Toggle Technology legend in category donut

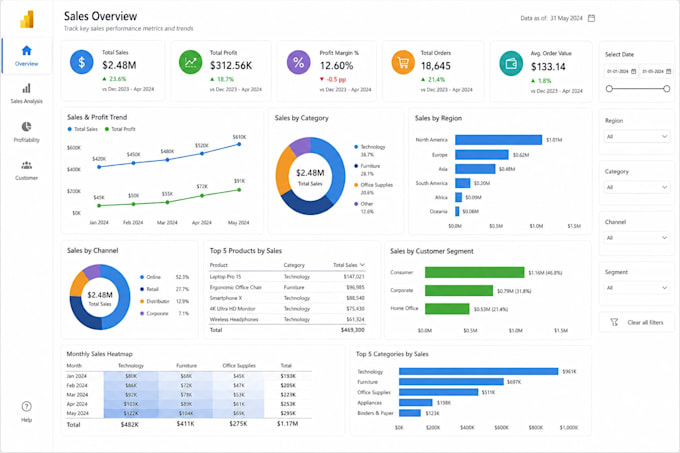(x=369, y=147)
